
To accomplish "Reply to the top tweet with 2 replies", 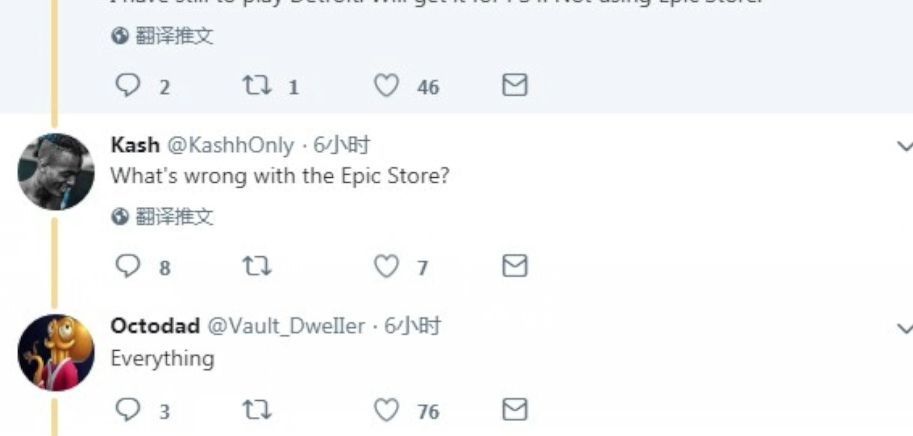I will [128, 87].
